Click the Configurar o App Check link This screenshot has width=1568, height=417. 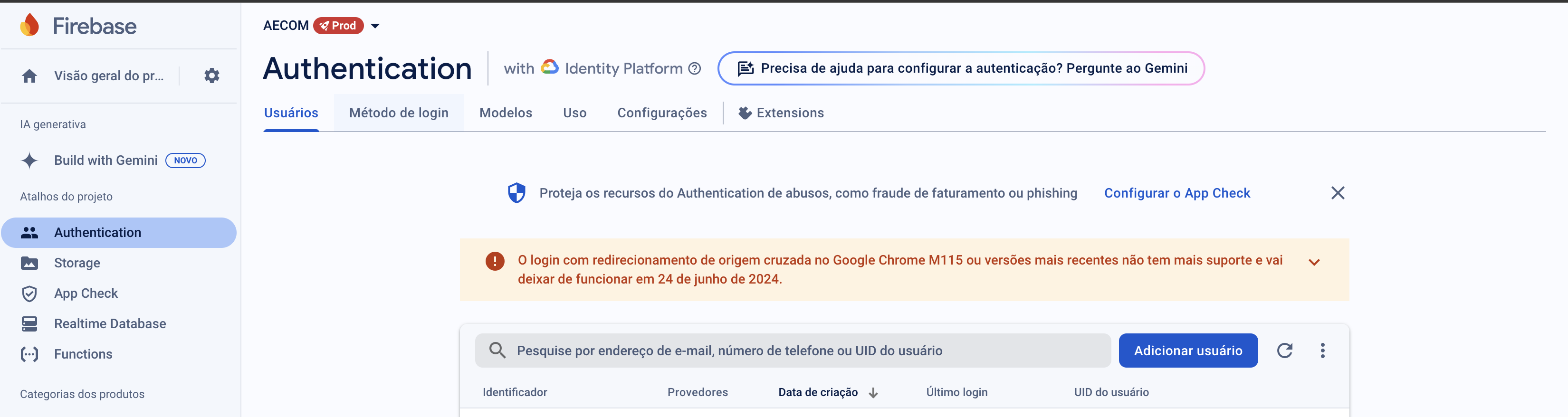(1176, 193)
